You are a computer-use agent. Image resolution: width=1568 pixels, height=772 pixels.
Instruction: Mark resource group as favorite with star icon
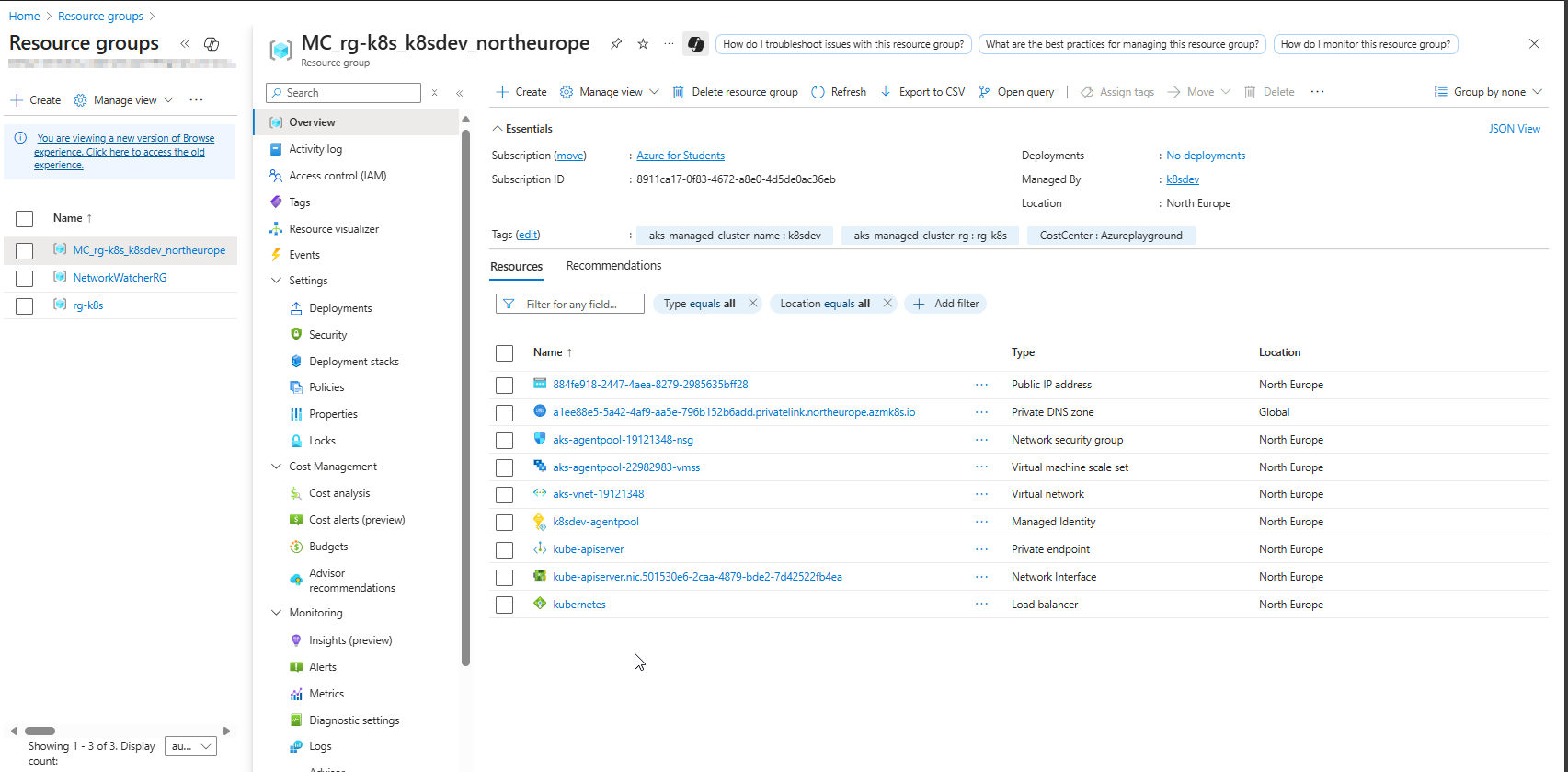[x=643, y=44]
